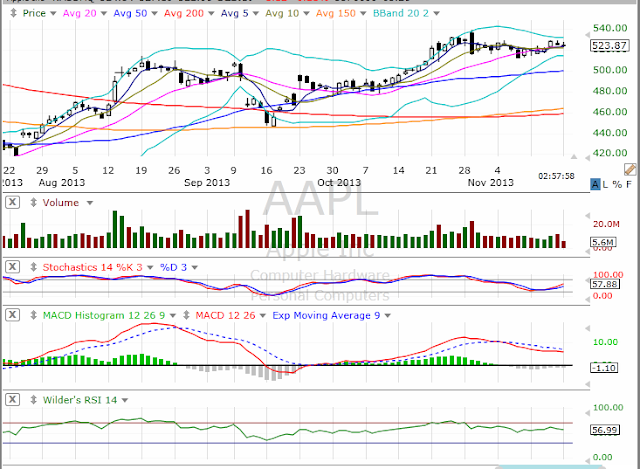Open the Avg 5 dropdown arrow

256,14
